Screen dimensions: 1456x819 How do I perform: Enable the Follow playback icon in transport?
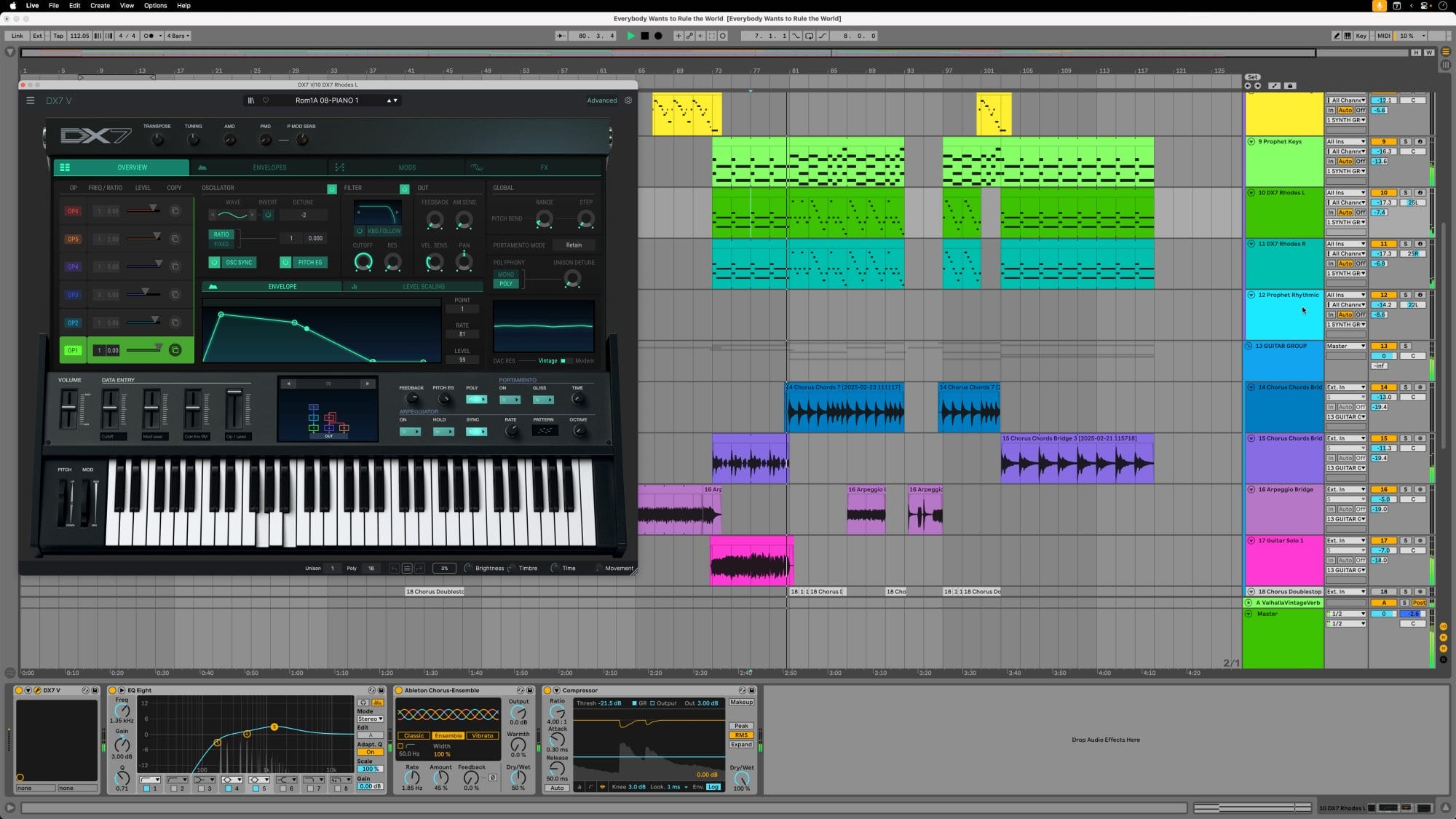pyautogui.click(x=561, y=36)
